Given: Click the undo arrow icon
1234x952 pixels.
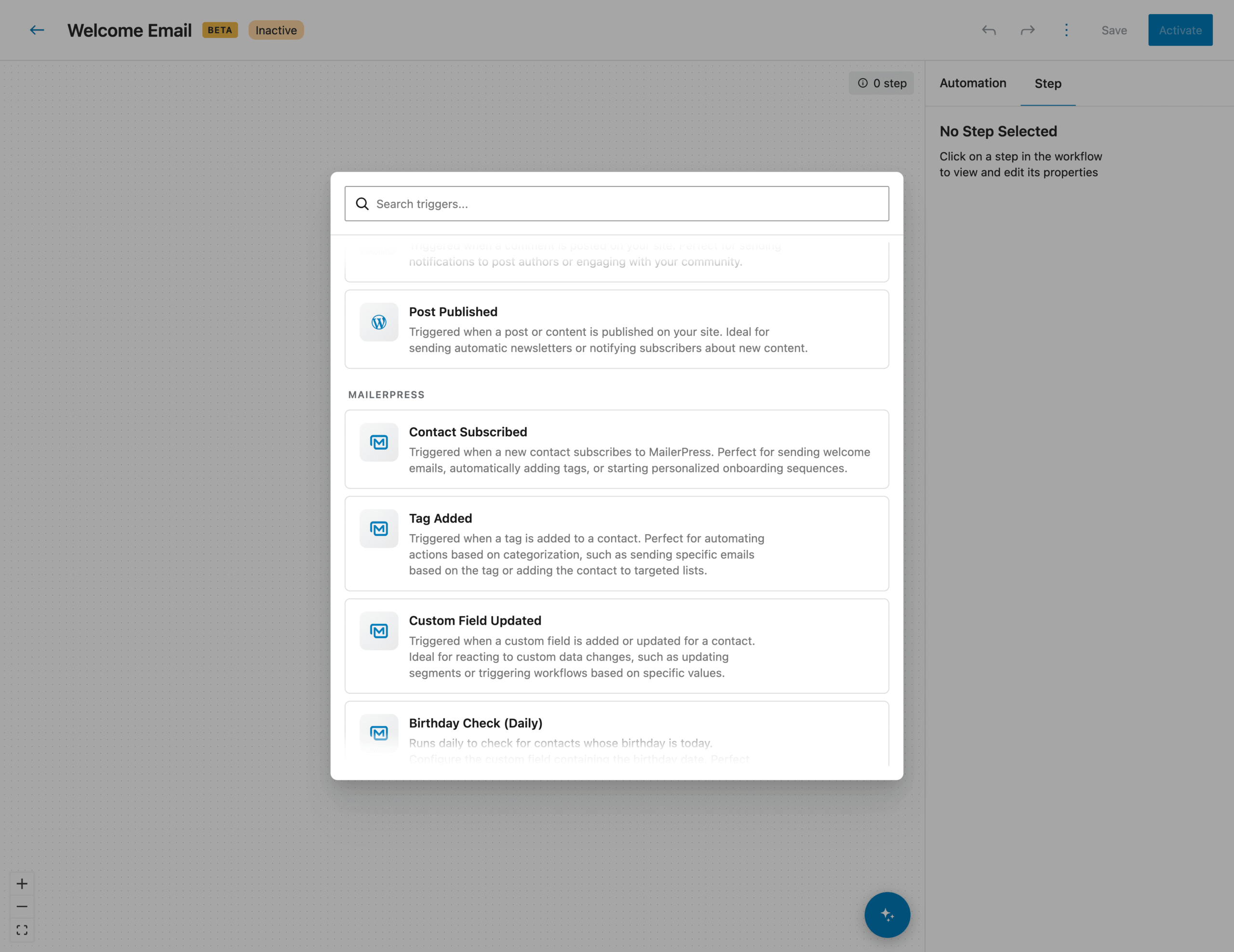Looking at the screenshot, I should click(989, 30).
